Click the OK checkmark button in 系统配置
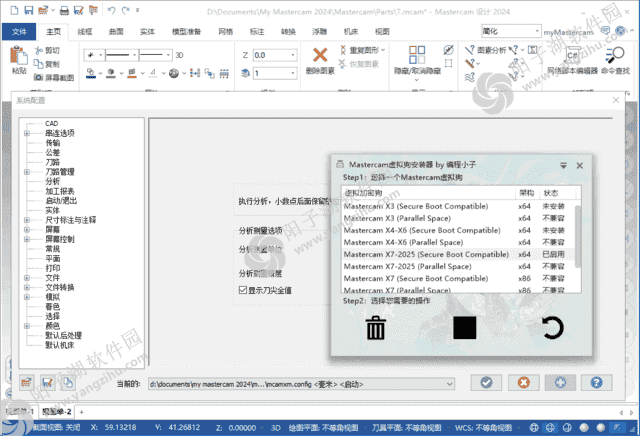Screen dimensions: 640x436 [486, 383]
